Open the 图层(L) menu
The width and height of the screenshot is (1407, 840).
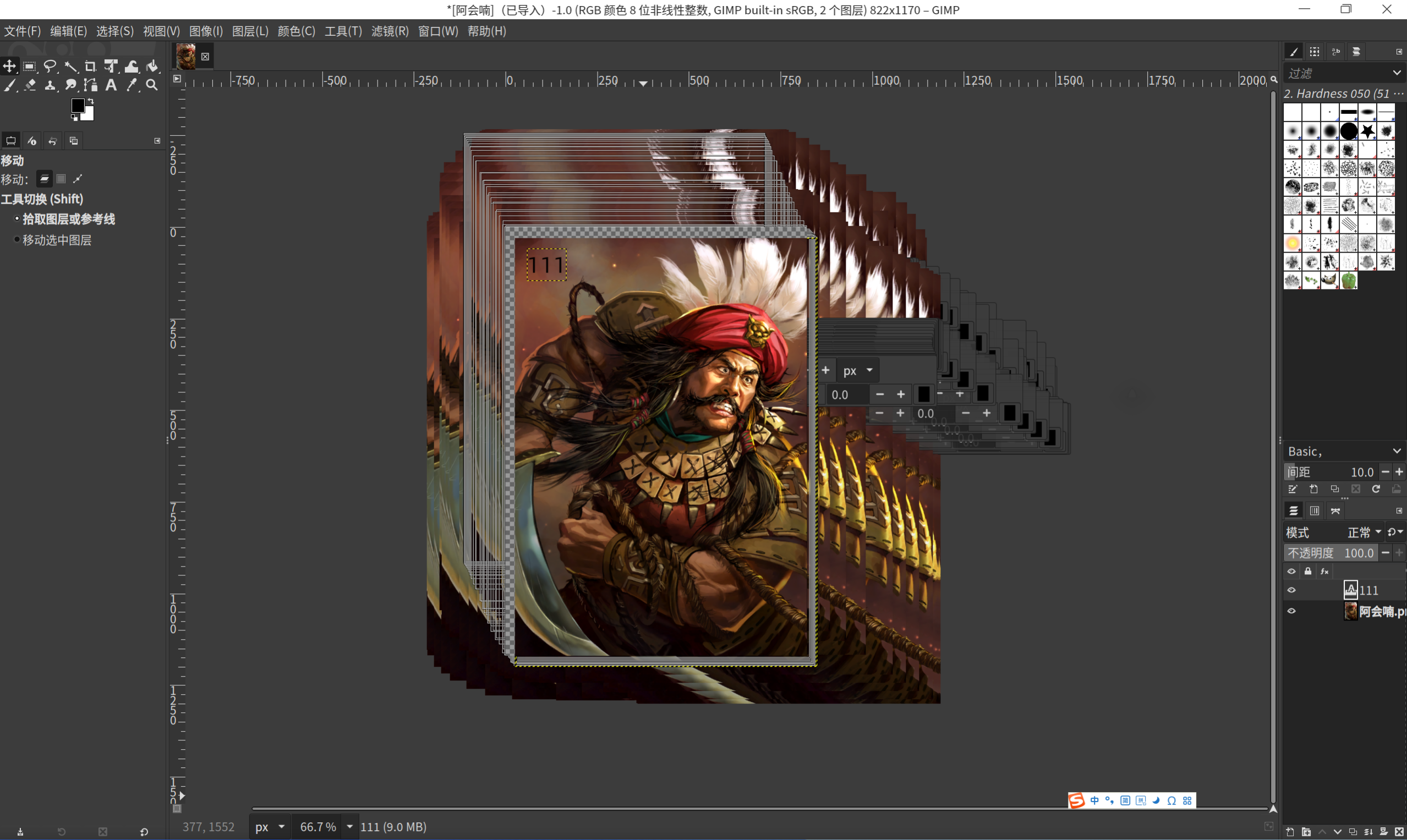click(250, 31)
